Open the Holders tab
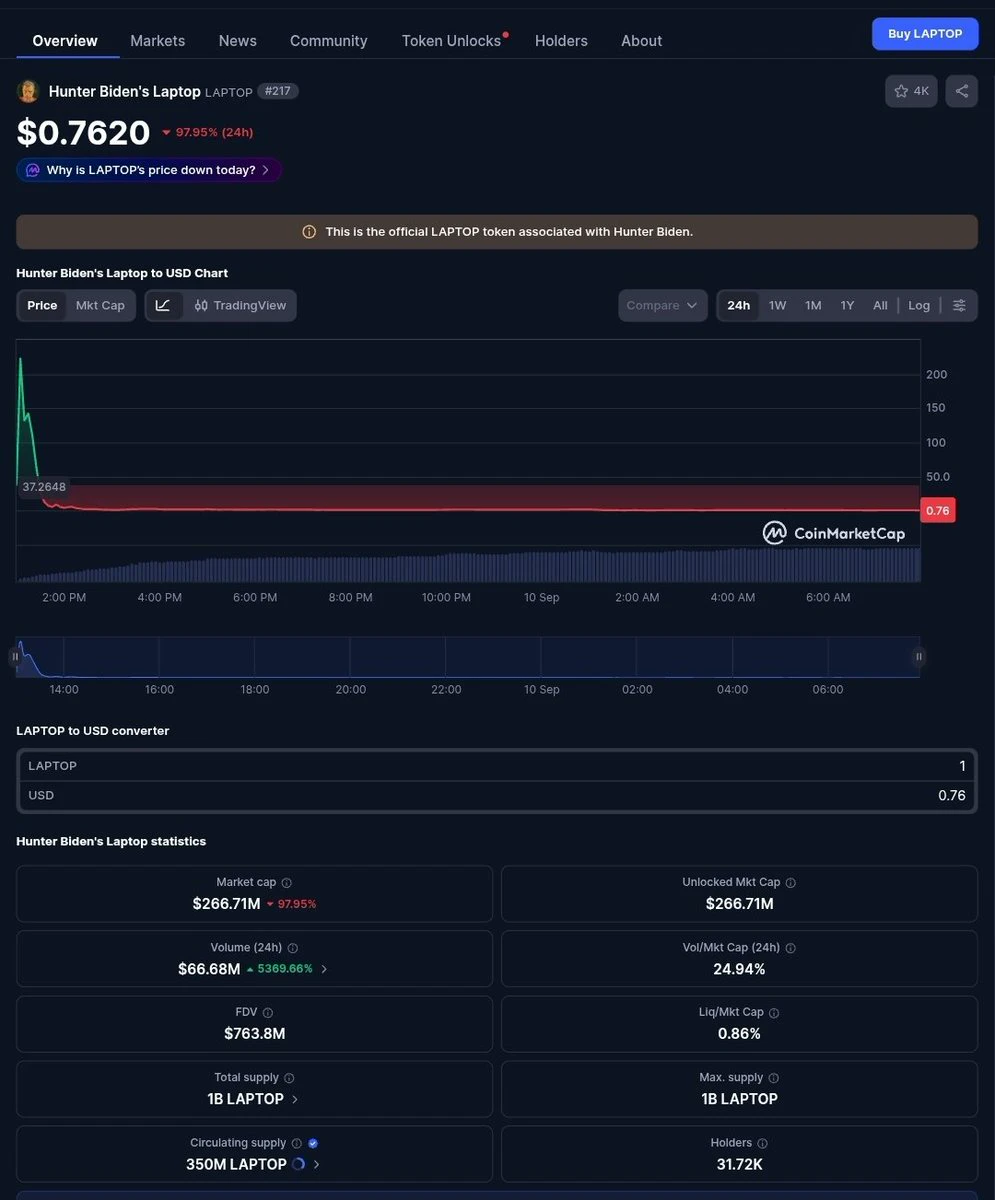Image resolution: width=995 pixels, height=1200 pixels. click(561, 41)
